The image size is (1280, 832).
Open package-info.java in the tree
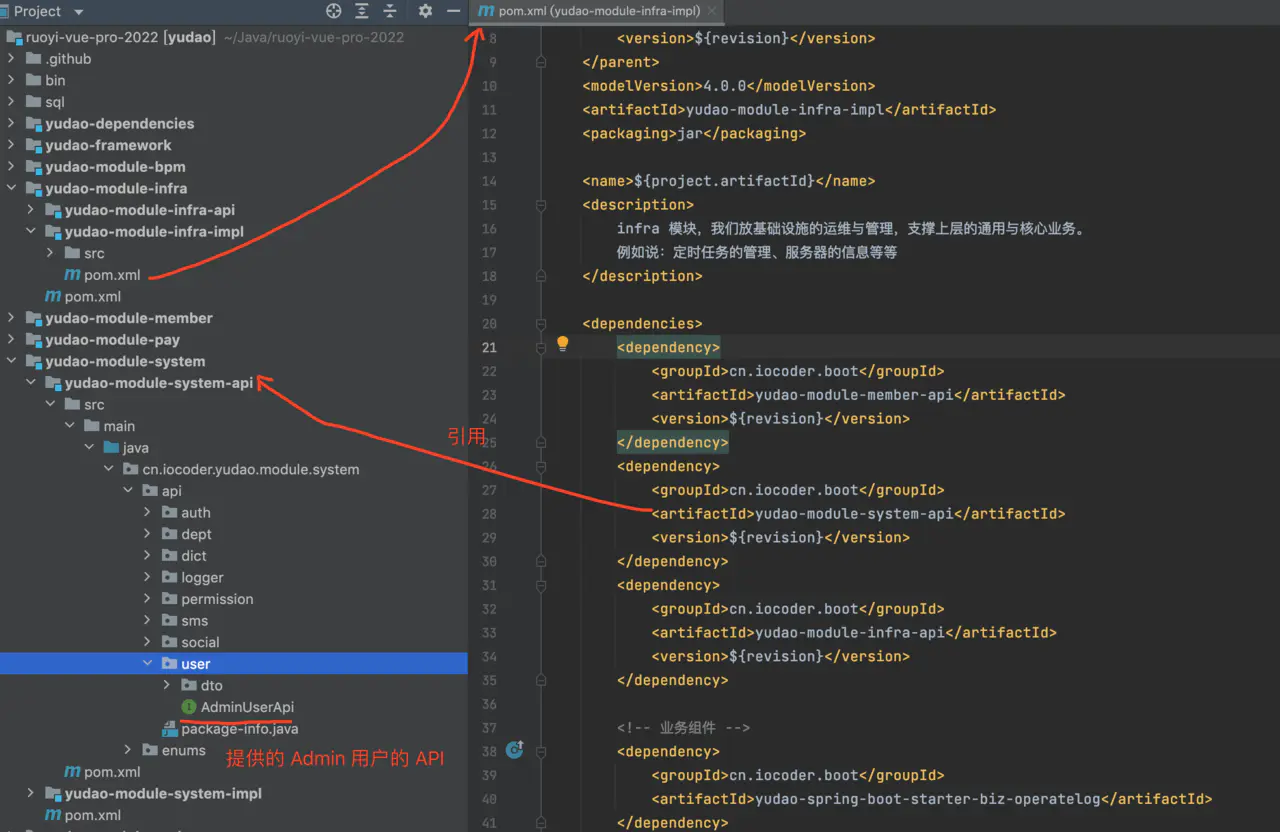(239, 729)
